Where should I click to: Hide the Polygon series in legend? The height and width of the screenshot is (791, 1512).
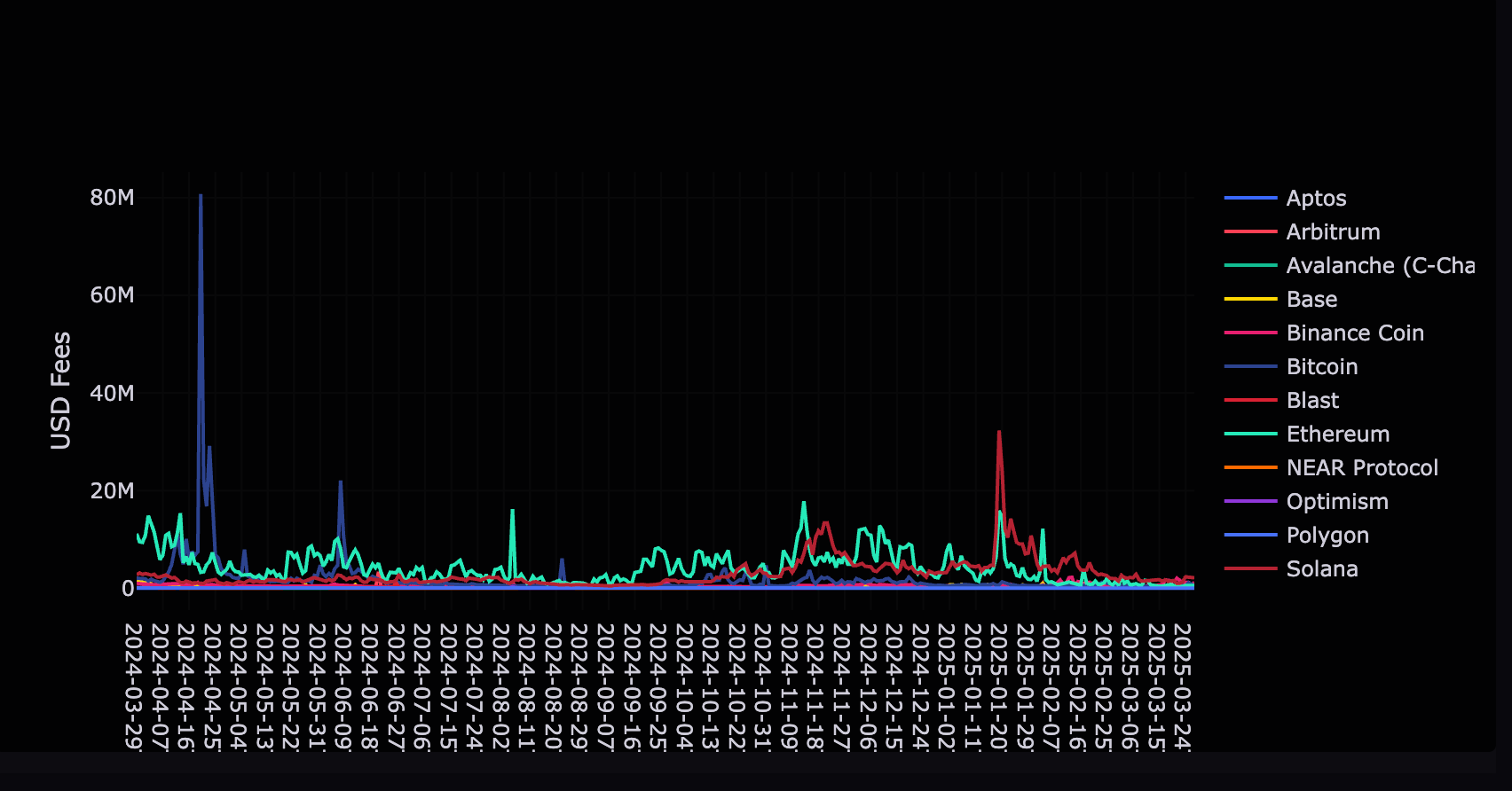click(x=1327, y=536)
